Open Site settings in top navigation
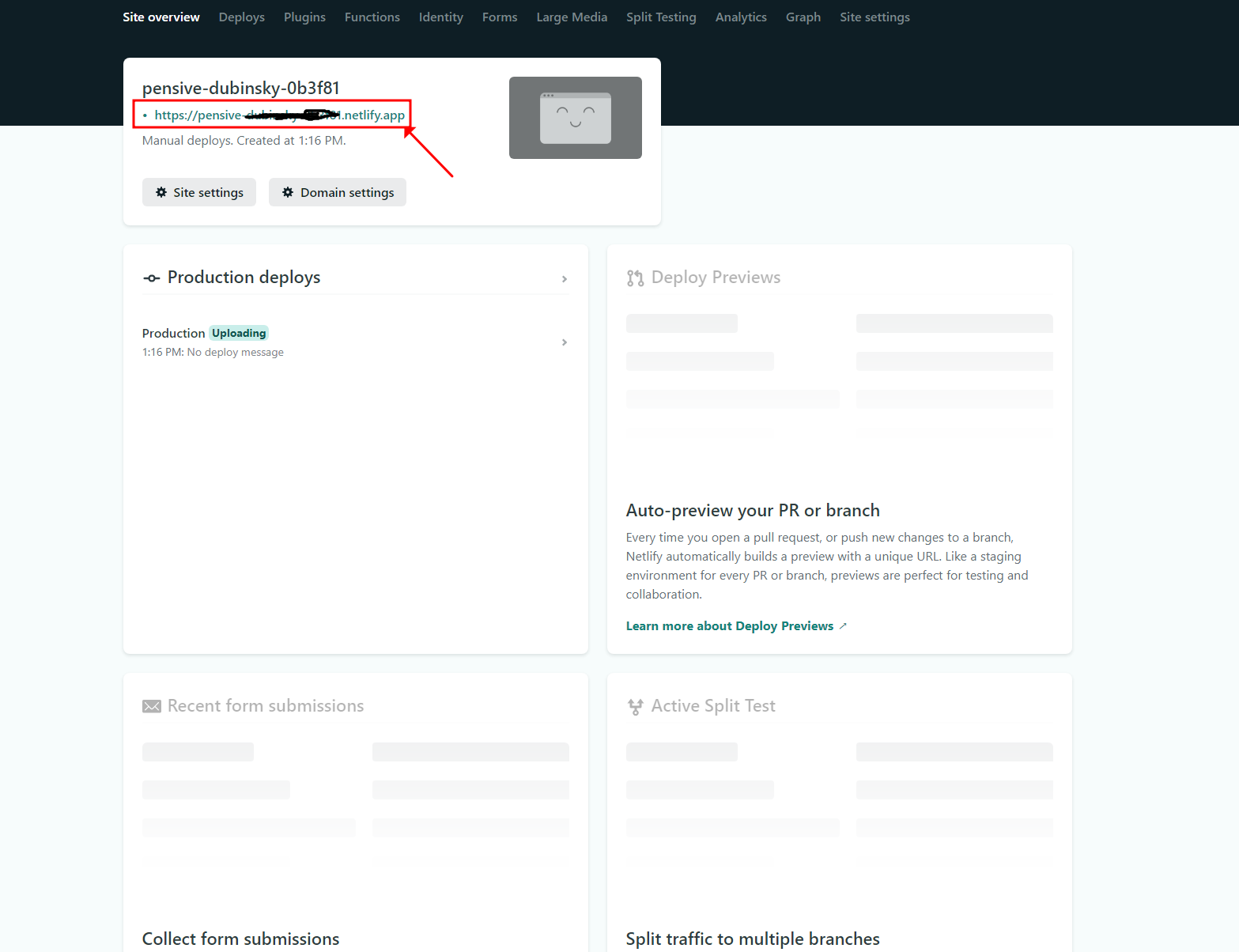1239x952 pixels. (x=874, y=17)
